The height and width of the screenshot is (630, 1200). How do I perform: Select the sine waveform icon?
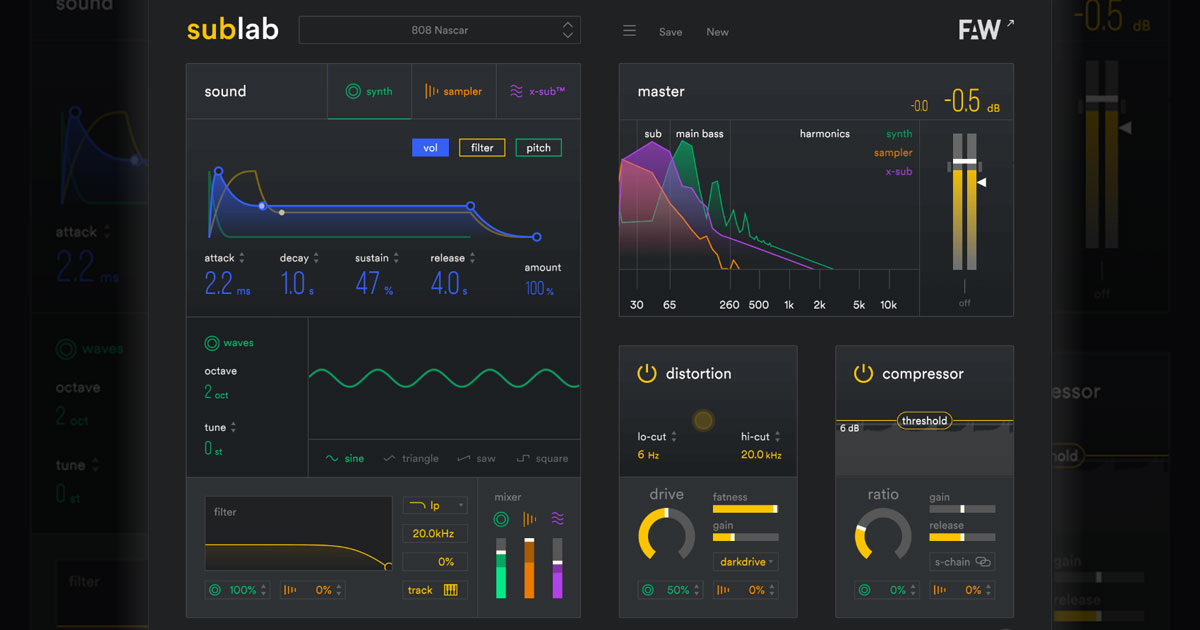pyautogui.click(x=332, y=459)
